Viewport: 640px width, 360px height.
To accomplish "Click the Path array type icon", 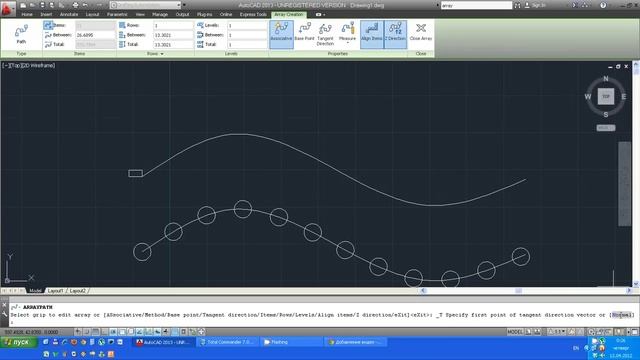I will click(21, 34).
